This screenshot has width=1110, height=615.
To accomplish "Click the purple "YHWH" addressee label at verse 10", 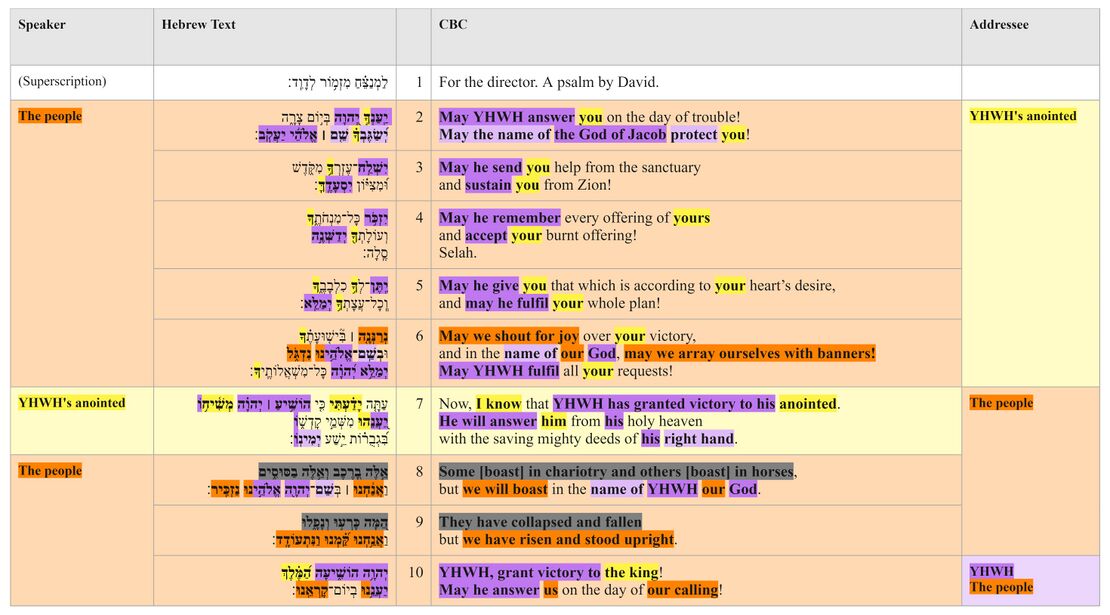I will [x=991, y=572].
